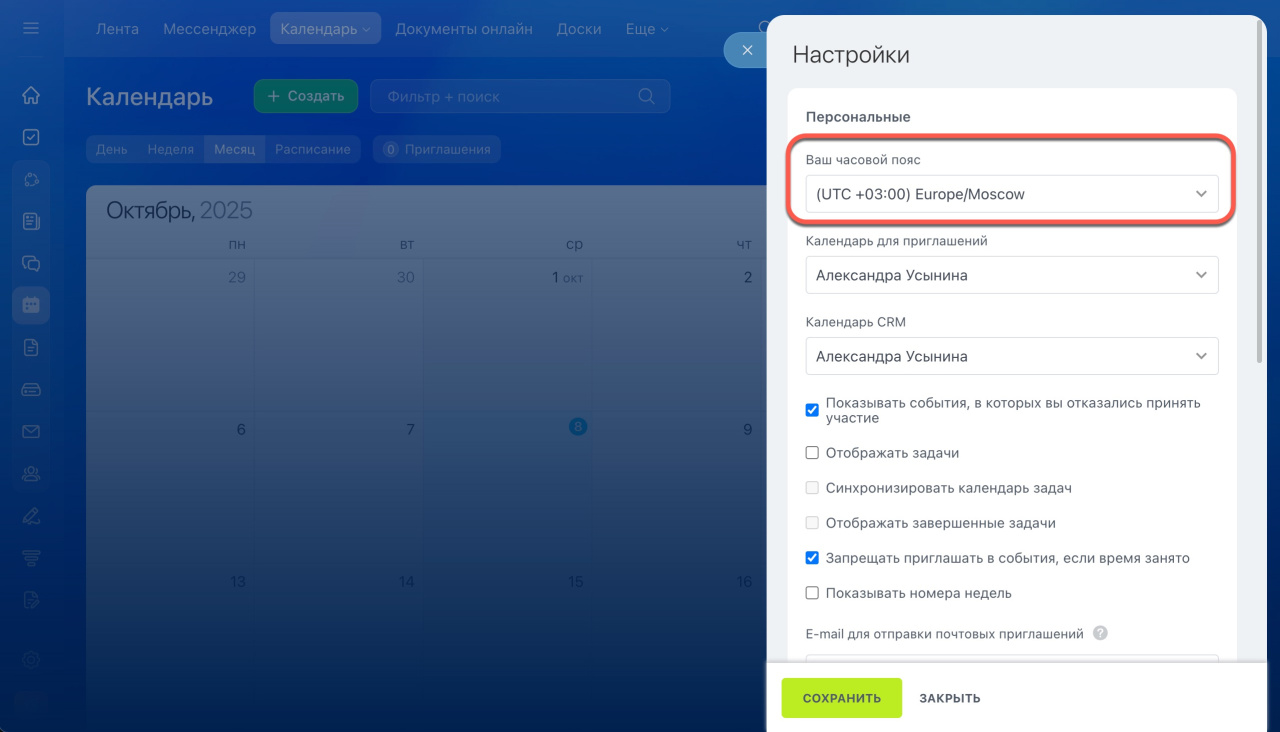Disable 'Запрещать приглашать в события' checkbox
Viewport: 1280px width, 732px height.
point(812,558)
